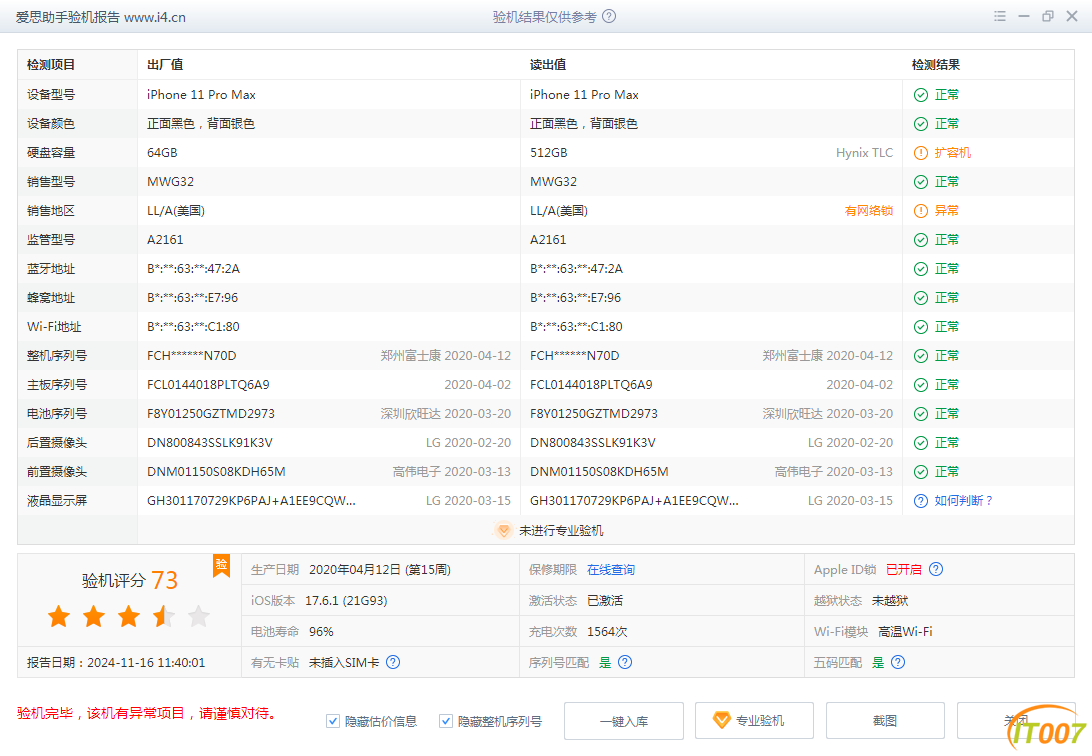Click green check icon in 设备颜色 row

tap(921, 124)
